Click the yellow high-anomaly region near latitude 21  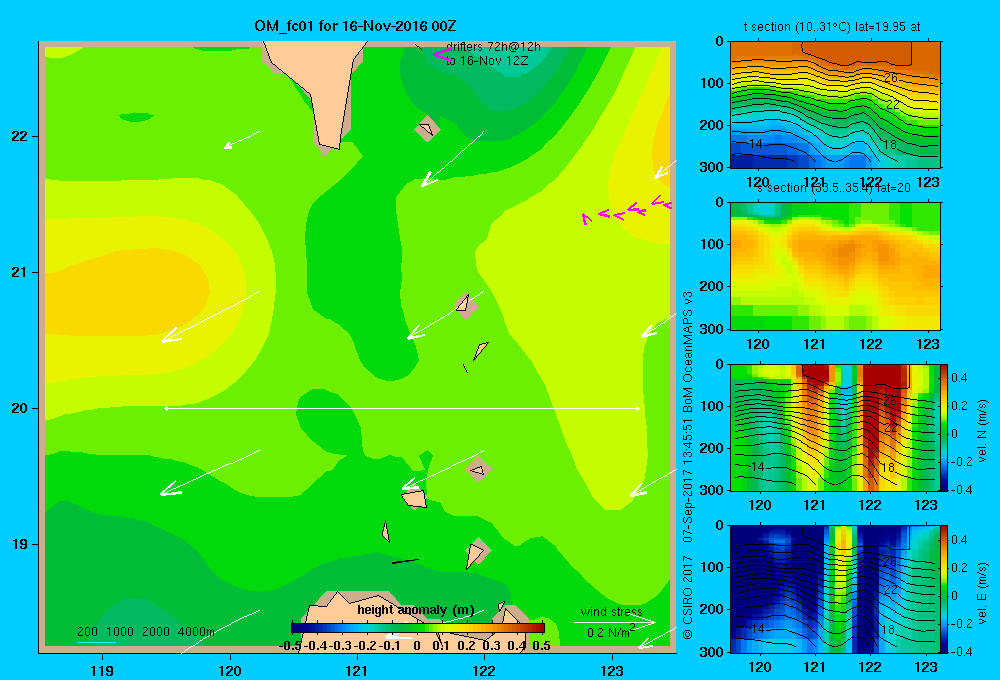click(x=128, y=293)
